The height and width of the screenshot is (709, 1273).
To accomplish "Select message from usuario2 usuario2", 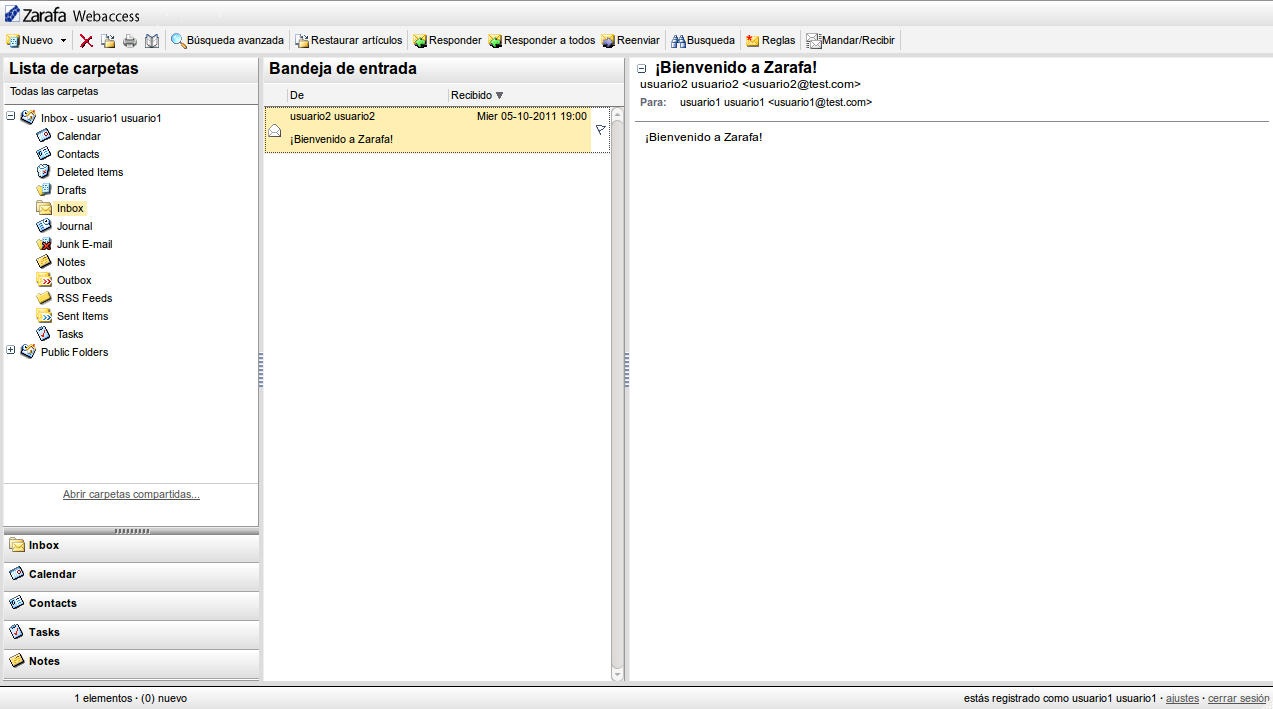I will 437,130.
